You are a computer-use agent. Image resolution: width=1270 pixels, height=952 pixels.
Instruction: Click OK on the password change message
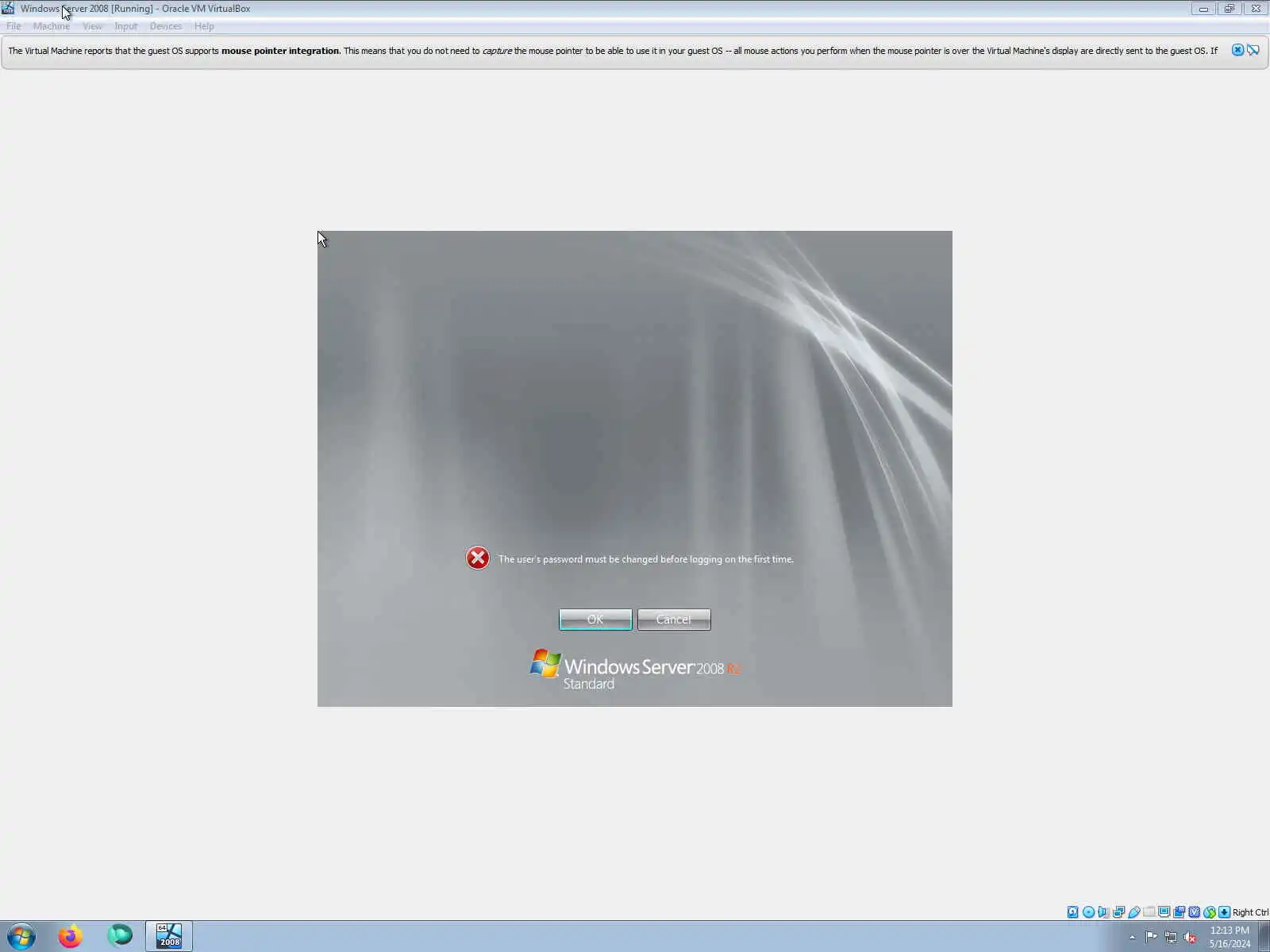595,620
